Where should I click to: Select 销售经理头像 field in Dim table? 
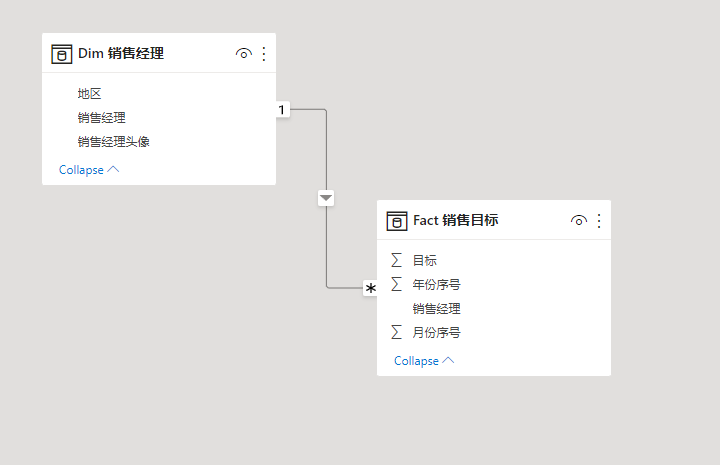[x=114, y=142]
